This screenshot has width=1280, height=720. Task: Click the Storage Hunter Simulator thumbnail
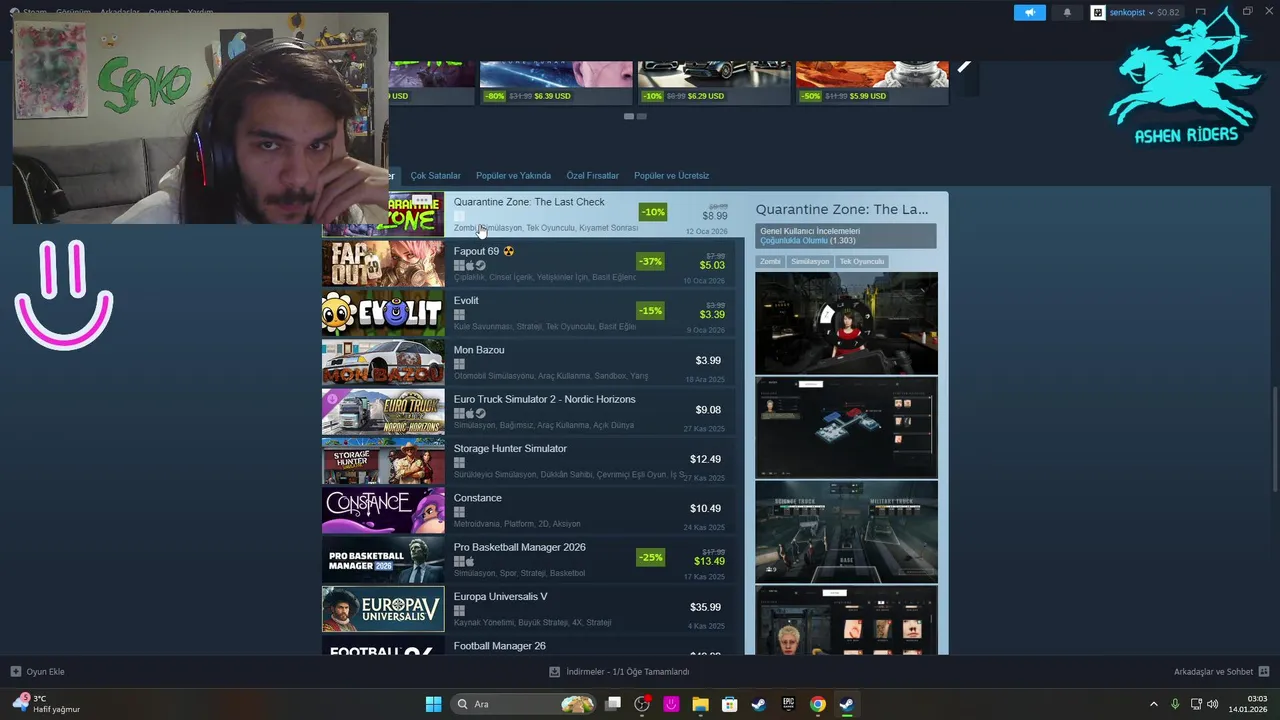[383, 461]
